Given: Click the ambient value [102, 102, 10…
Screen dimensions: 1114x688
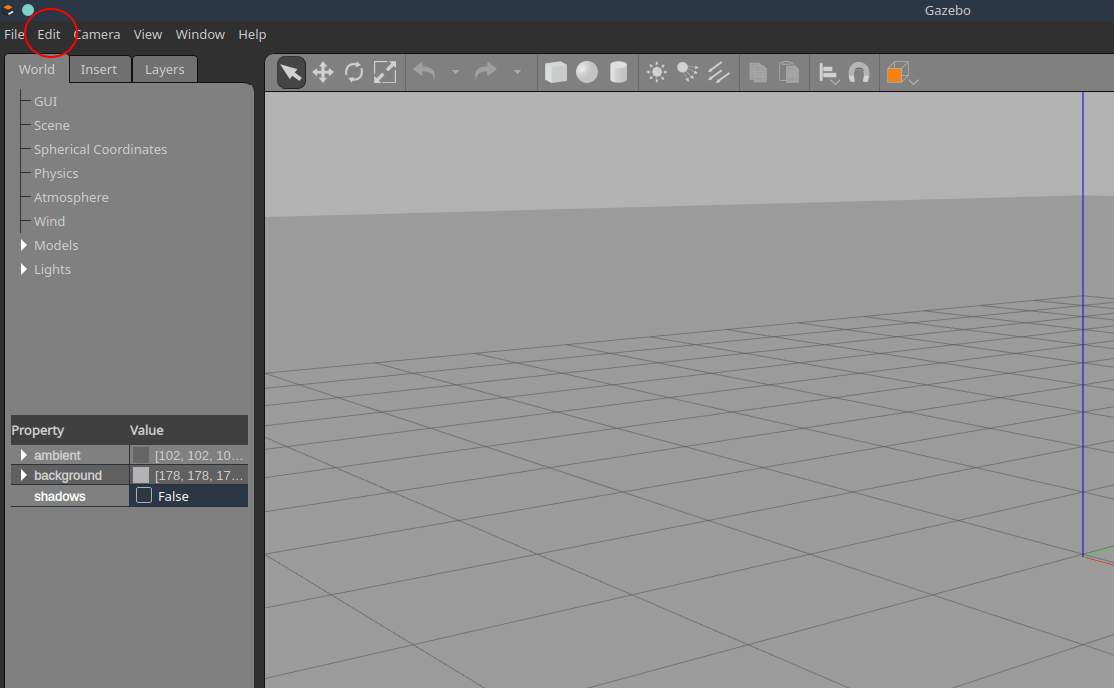Looking at the screenshot, I should click(199, 456).
